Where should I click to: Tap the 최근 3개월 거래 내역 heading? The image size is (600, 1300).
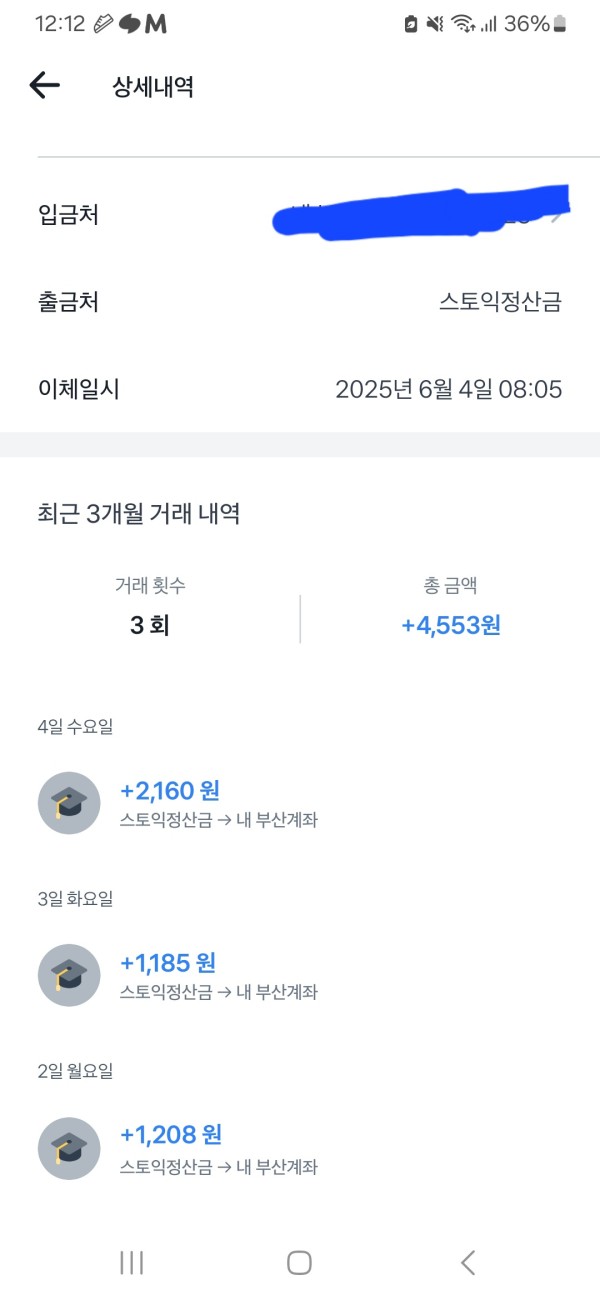139,514
